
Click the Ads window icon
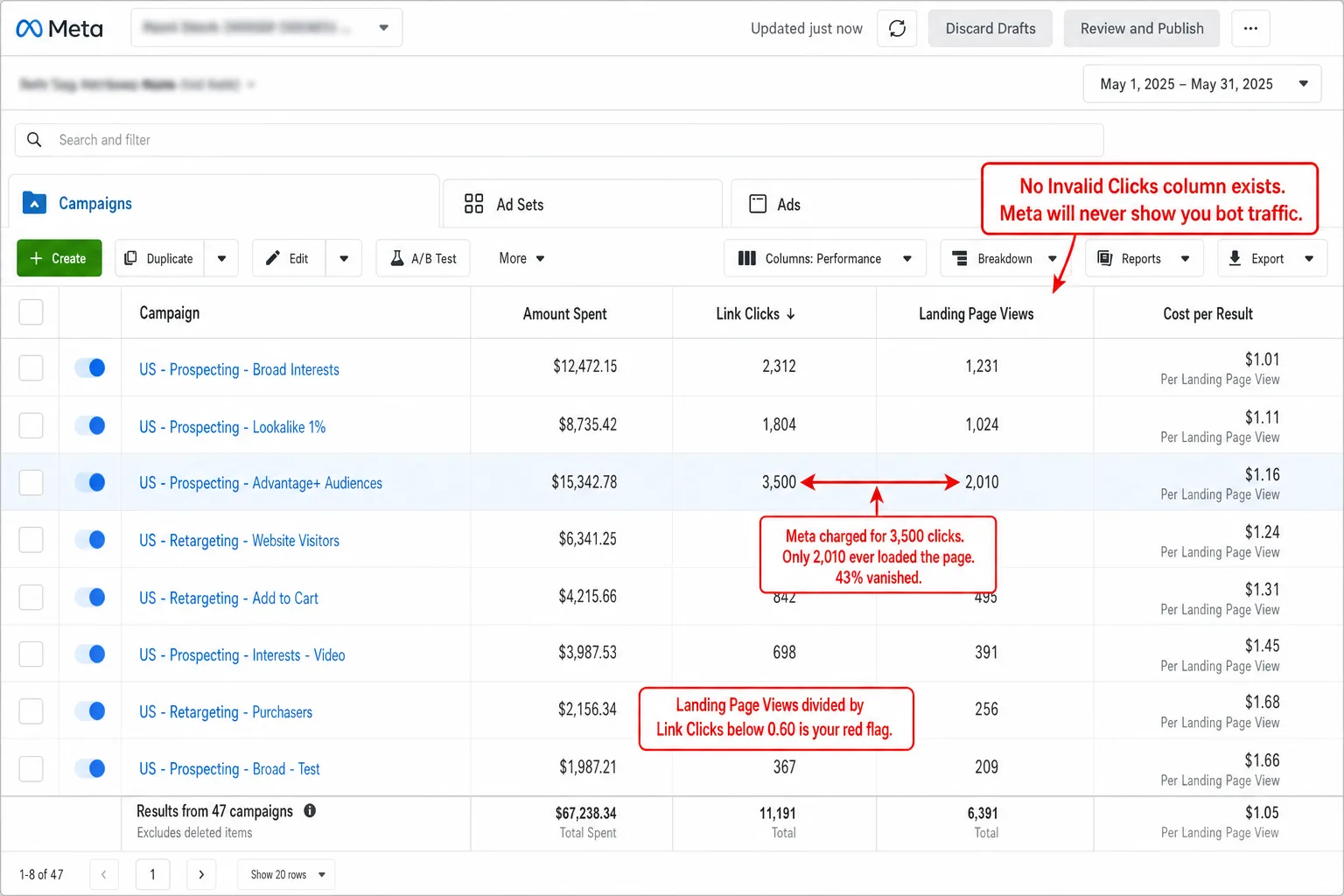[x=758, y=204]
